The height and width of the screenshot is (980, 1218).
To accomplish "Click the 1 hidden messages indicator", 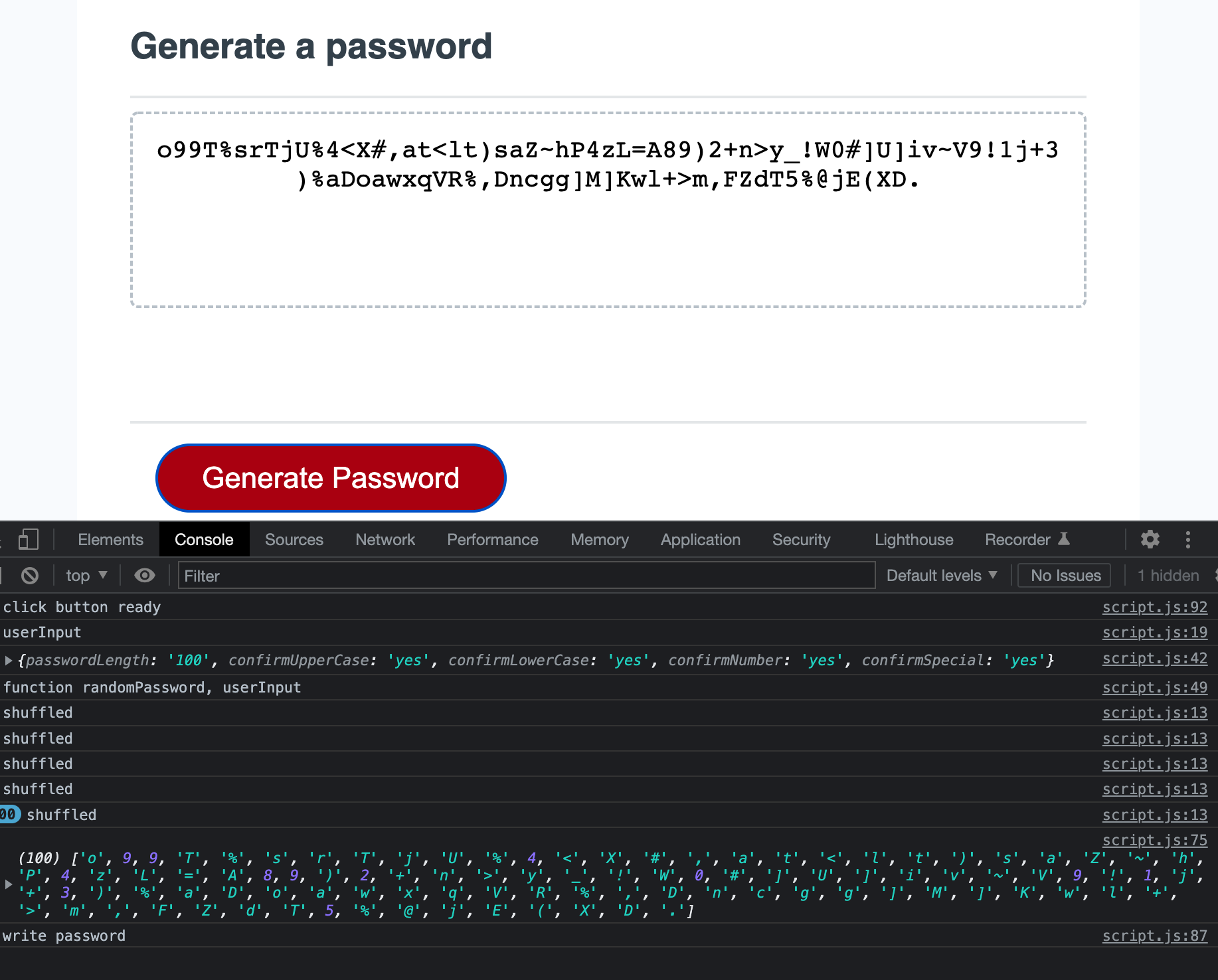I will 1167,575.
